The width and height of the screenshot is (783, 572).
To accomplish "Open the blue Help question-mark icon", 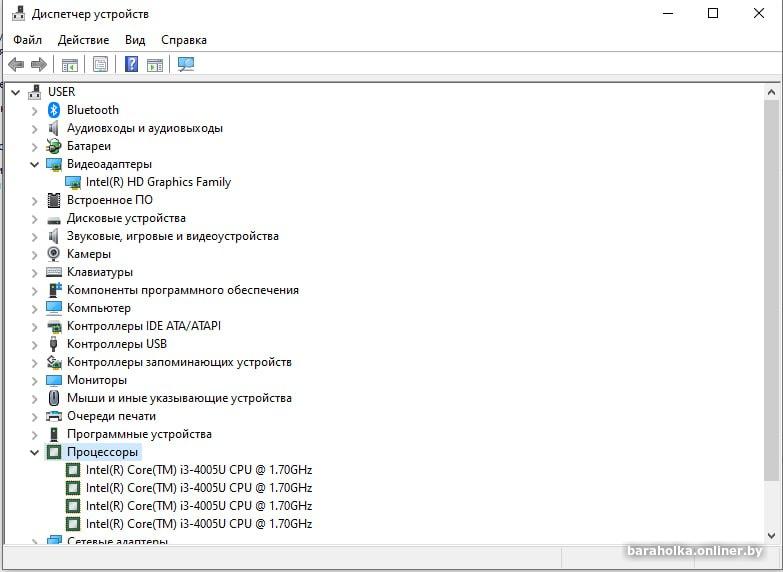I will click(x=131, y=64).
